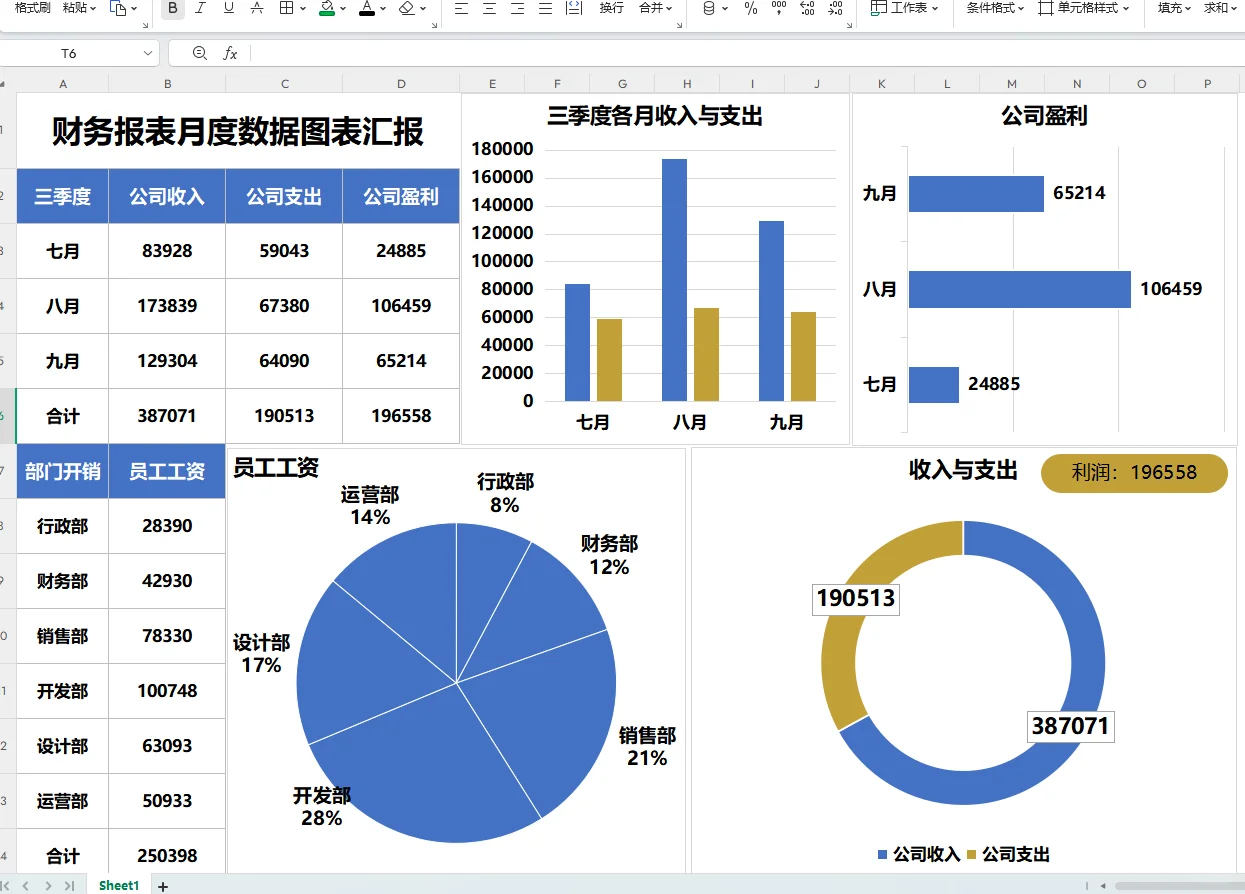Toggle italic formatting

click(200, 10)
